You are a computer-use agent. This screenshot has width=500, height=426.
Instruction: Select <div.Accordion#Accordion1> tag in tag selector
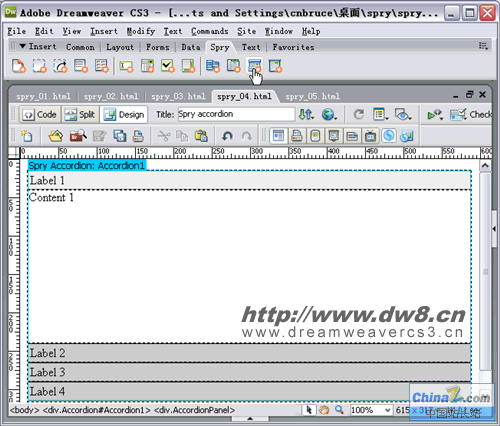pyautogui.click(x=96, y=410)
